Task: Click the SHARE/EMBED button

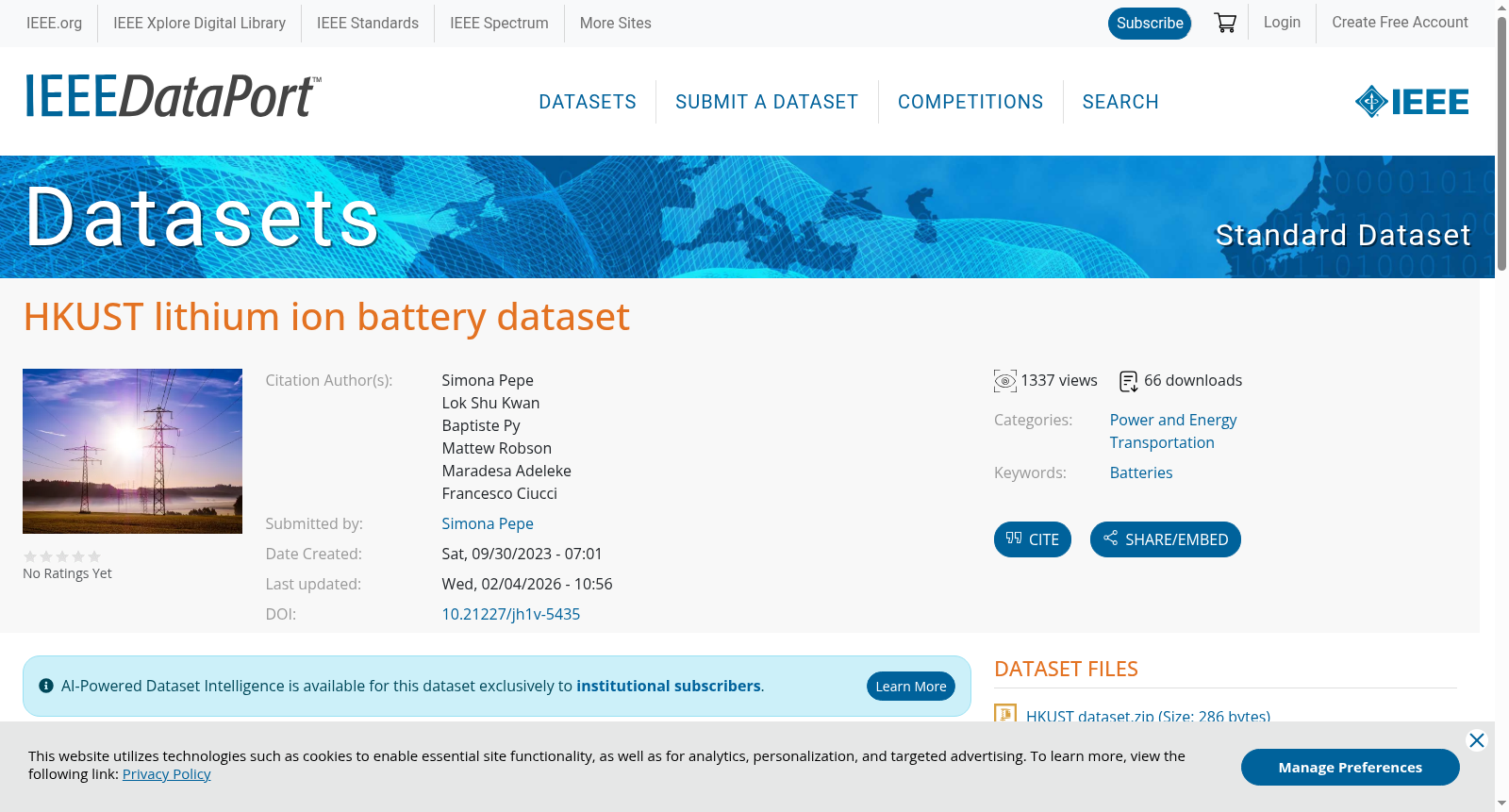Action: 1166,539
